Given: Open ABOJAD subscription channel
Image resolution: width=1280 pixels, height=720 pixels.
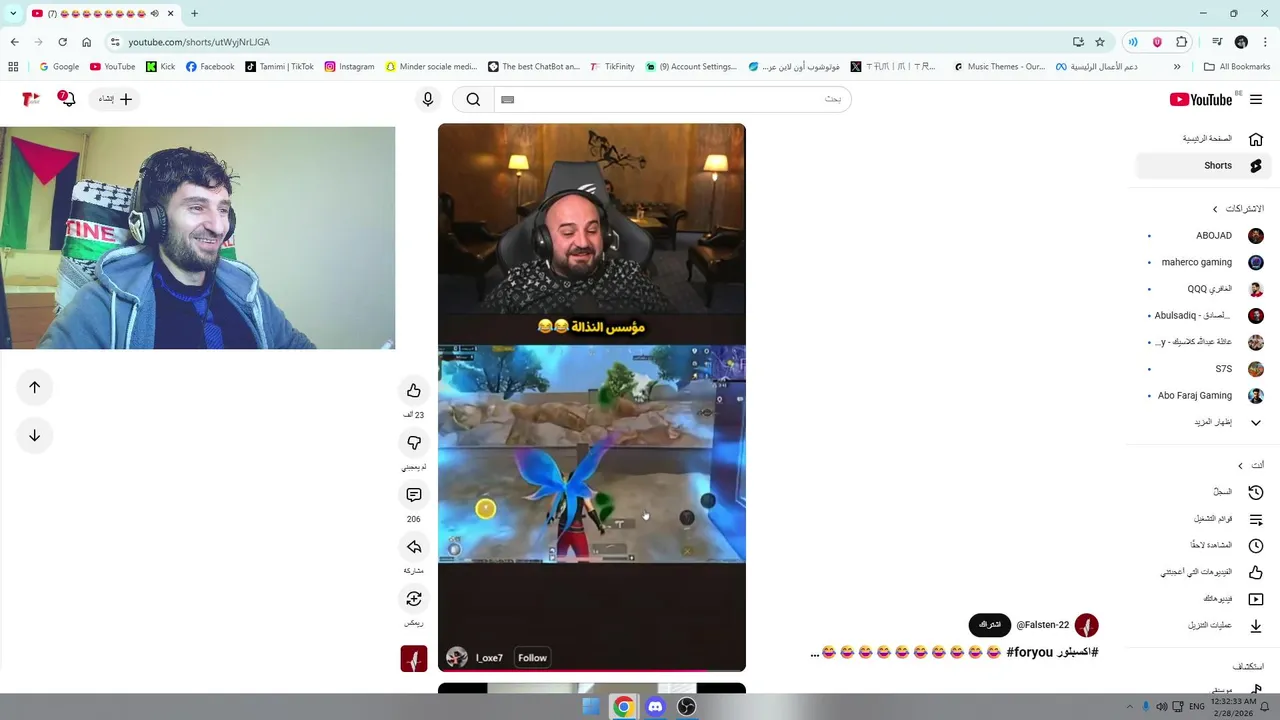Looking at the screenshot, I should coord(1205,236).
